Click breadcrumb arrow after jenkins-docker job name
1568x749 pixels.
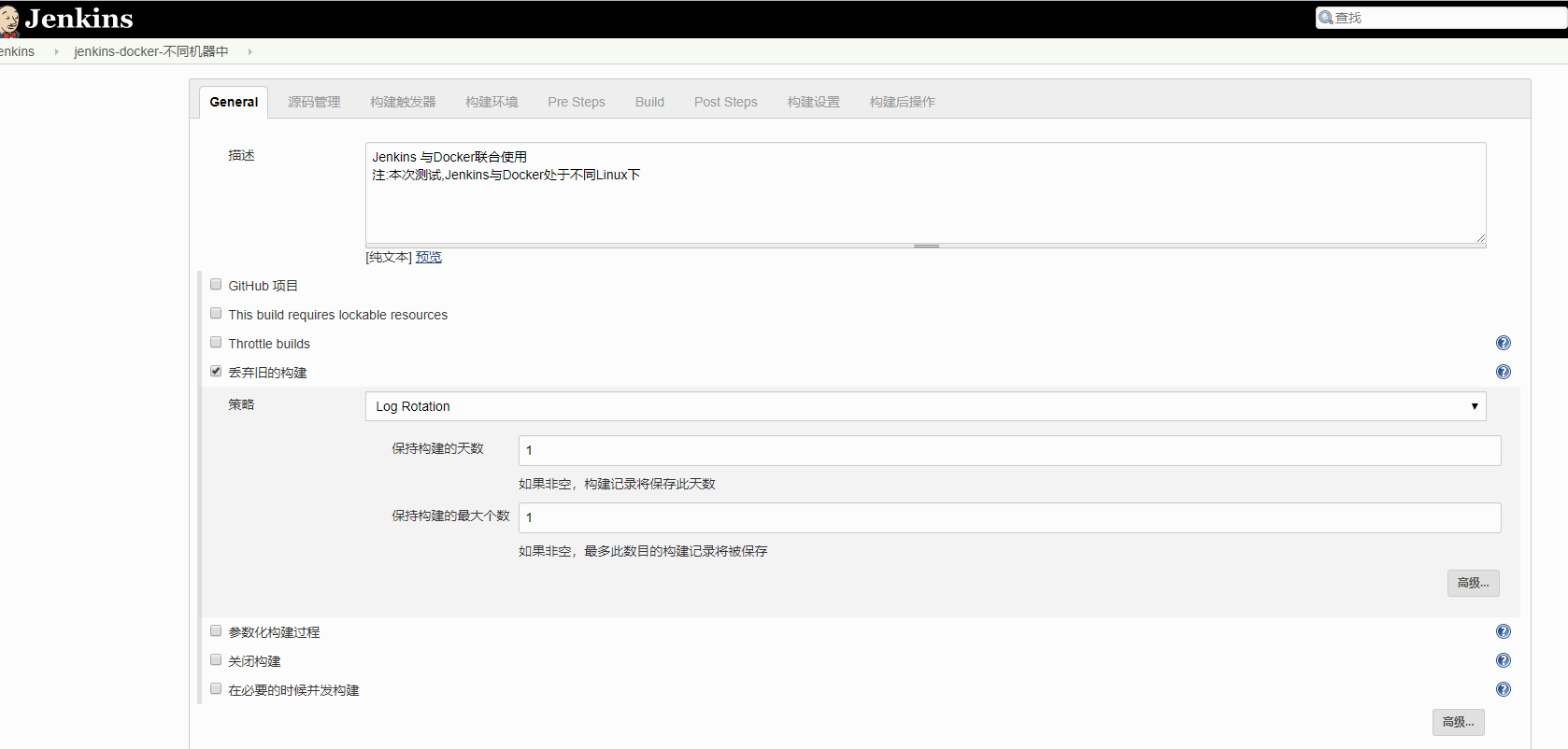coord(249,51)
